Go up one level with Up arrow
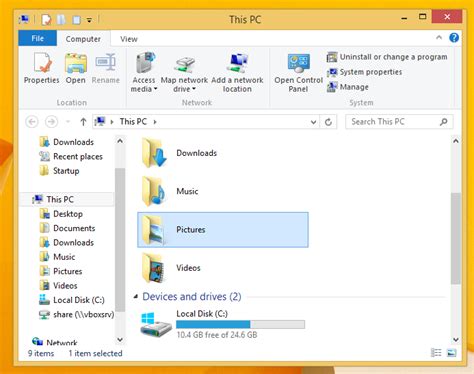The image size is (474, 374). 83,122
